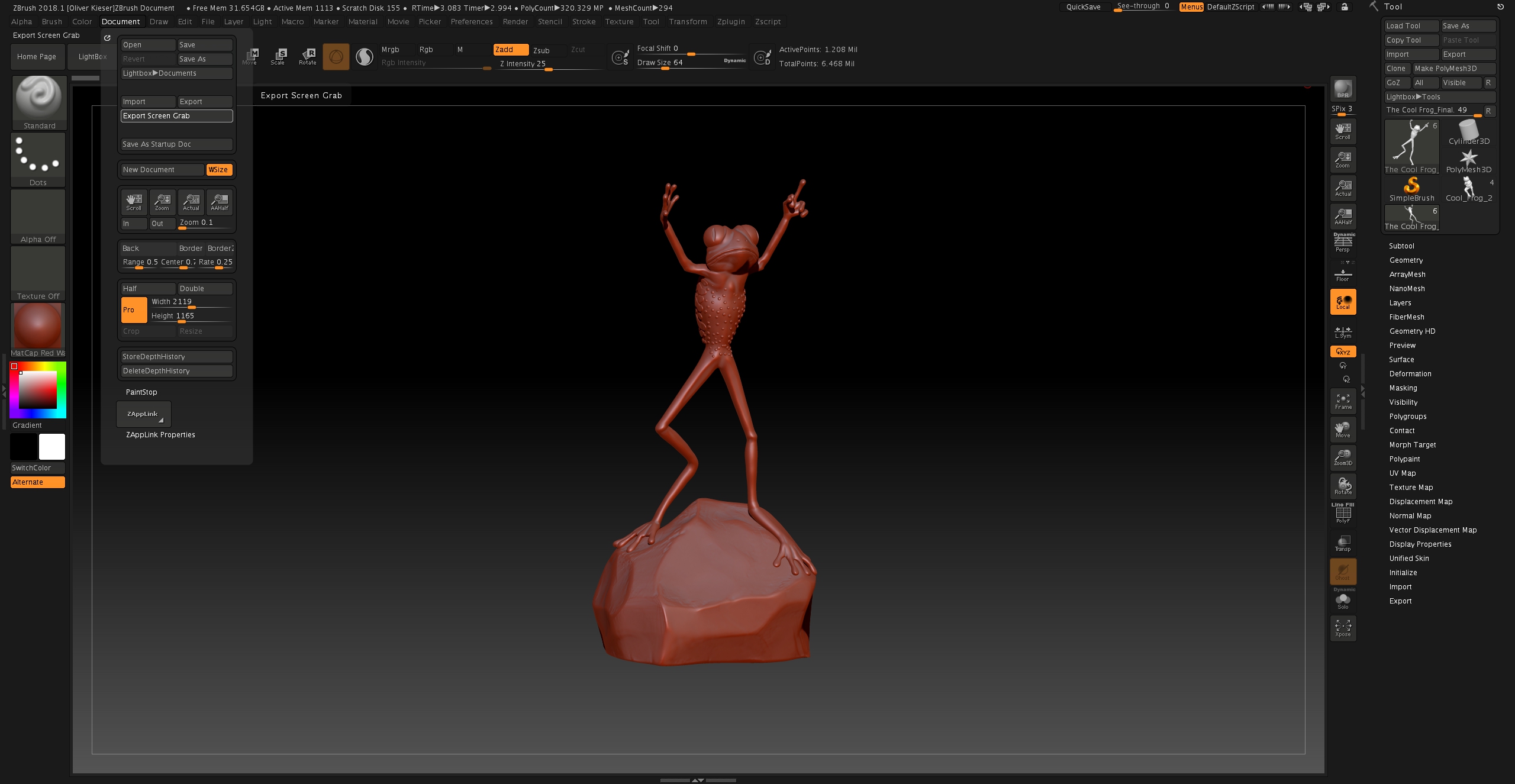Viewport: 1515px width, 784px height.
Task: Expand the Subtool palette section
Action: 1401,246
